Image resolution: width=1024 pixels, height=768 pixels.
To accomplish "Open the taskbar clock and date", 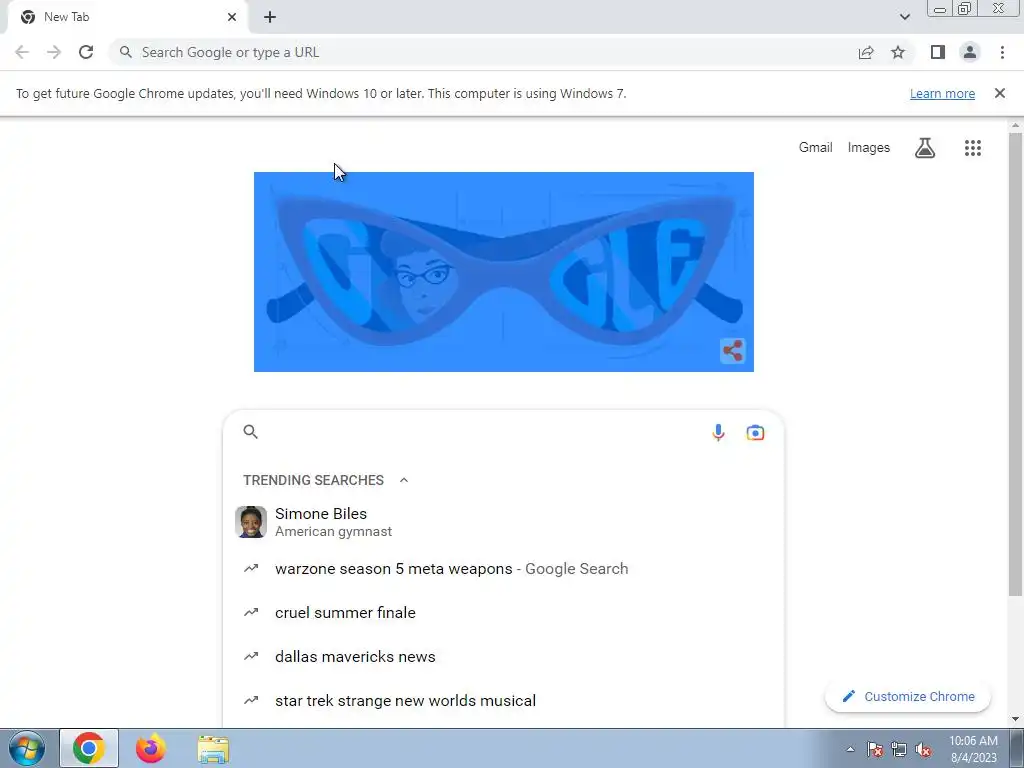I will click(973, 749).
